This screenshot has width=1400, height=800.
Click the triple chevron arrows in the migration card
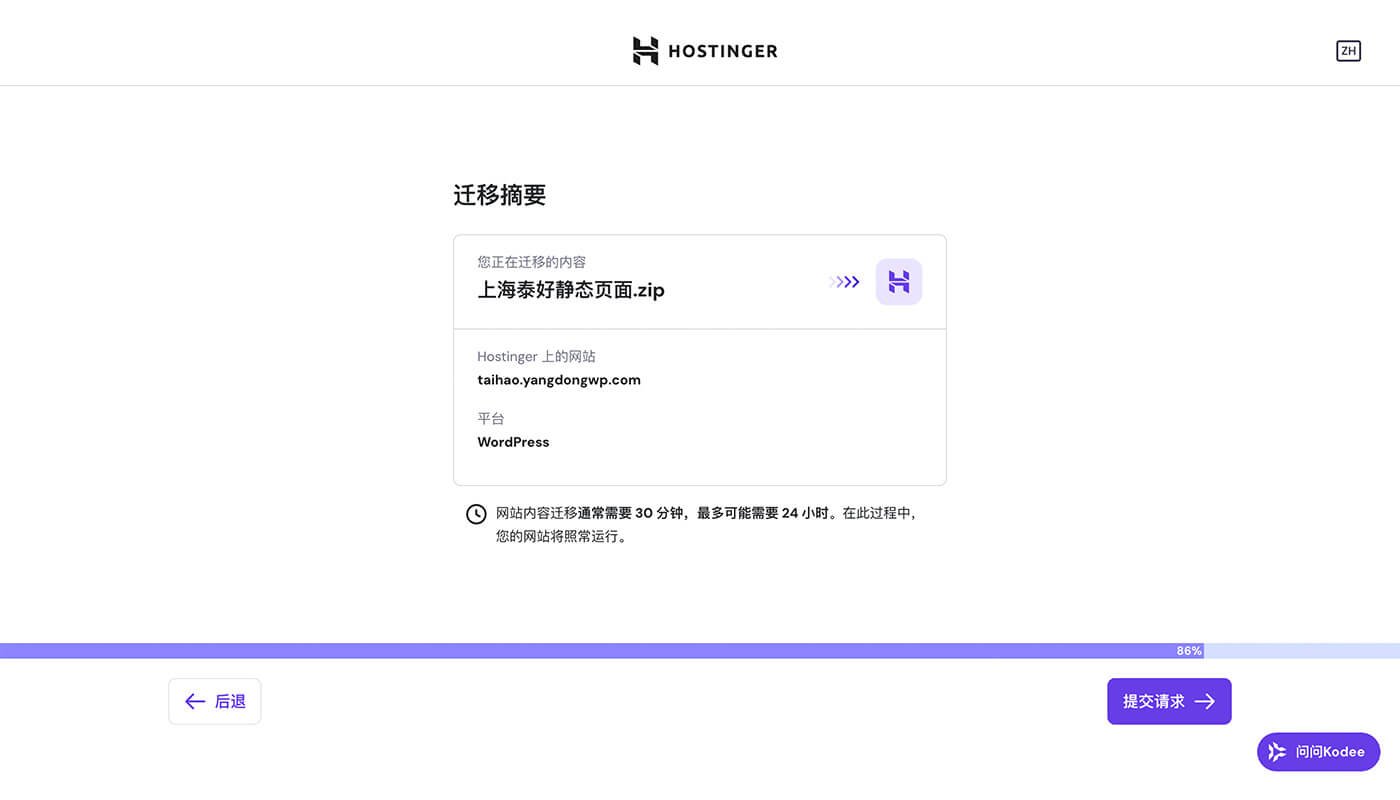[844, 281]
